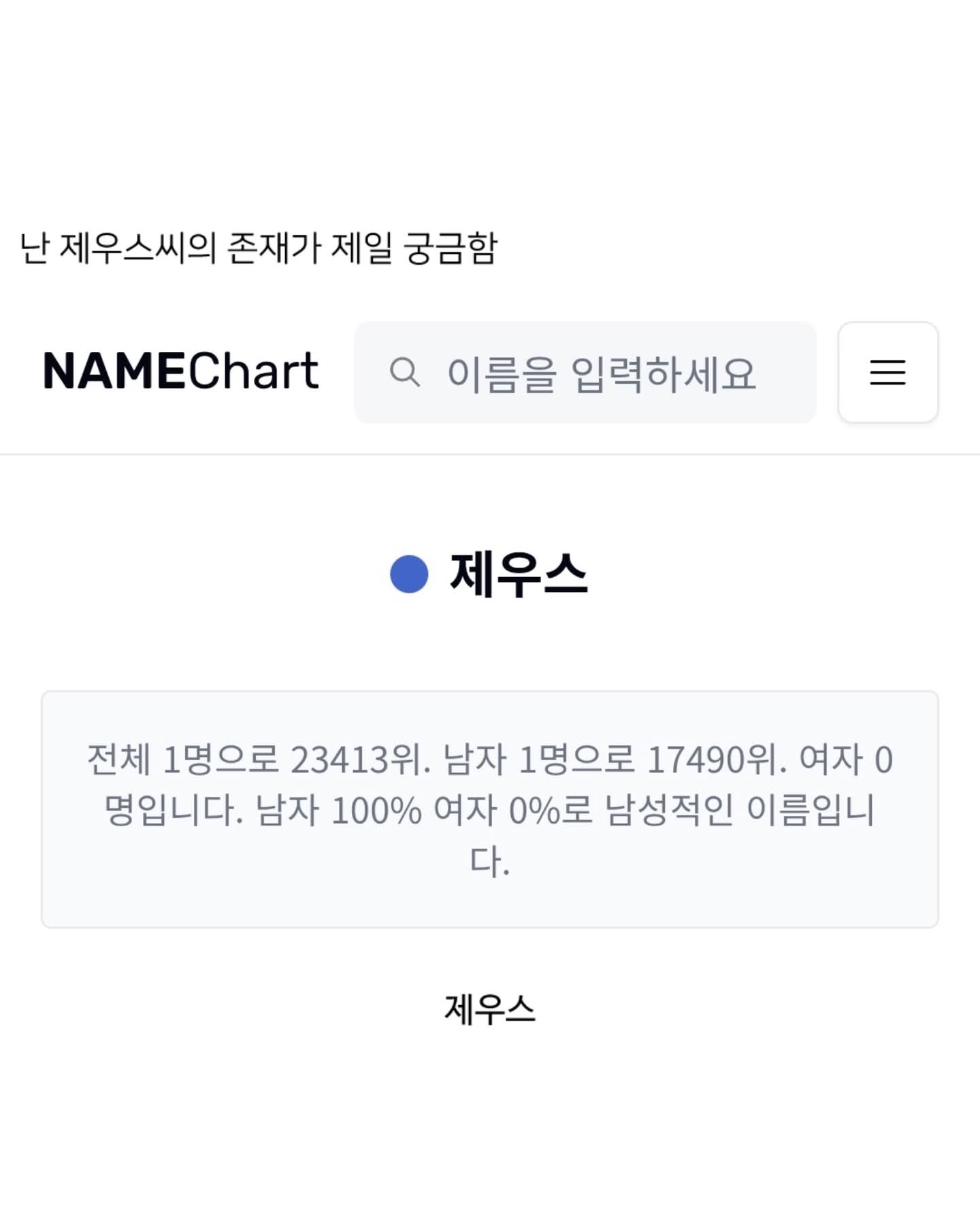Click the blue dot beside 제우스
The height and width of the screenshot is (1225, 980).
click(x=408, y=574)
